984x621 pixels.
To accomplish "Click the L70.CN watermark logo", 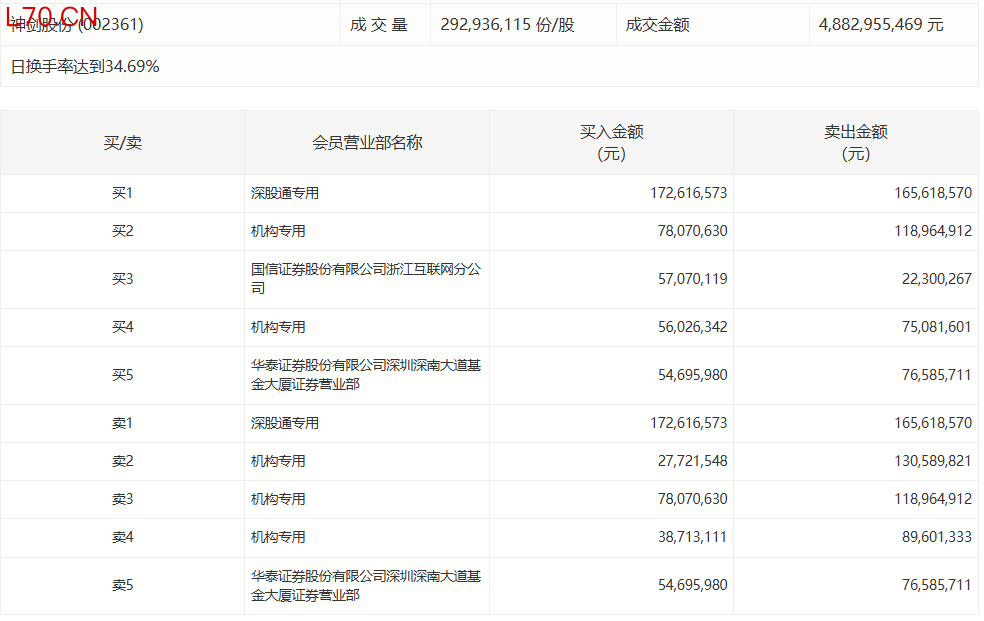I will (52, 15).
